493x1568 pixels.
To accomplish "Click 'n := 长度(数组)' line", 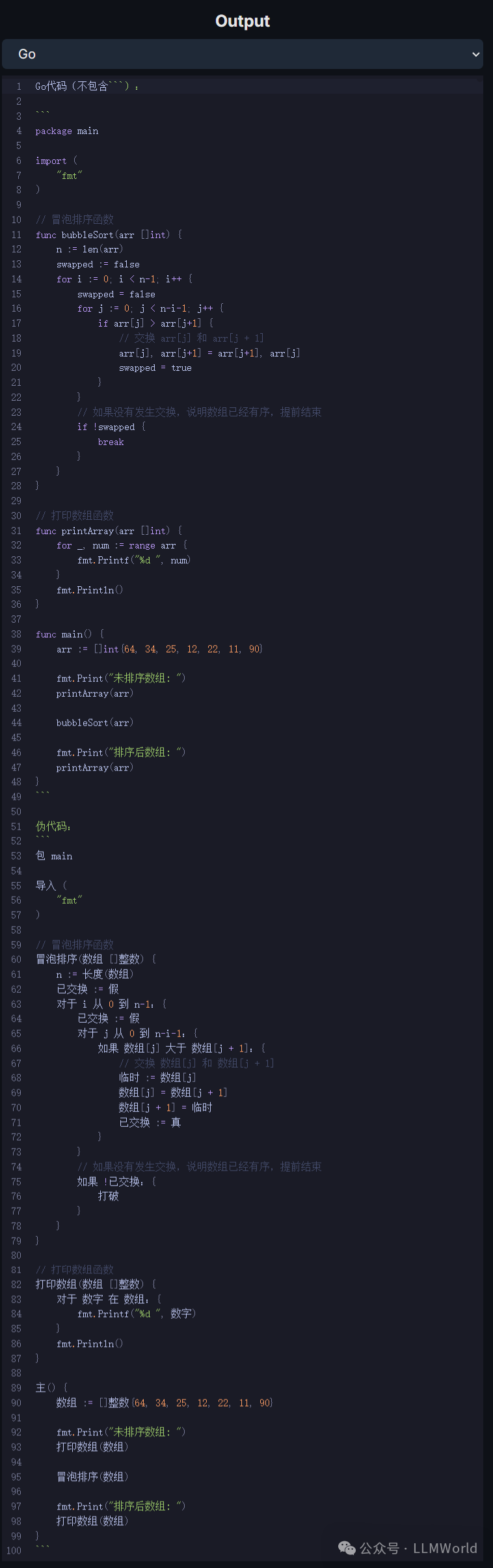I will point(95,975).
